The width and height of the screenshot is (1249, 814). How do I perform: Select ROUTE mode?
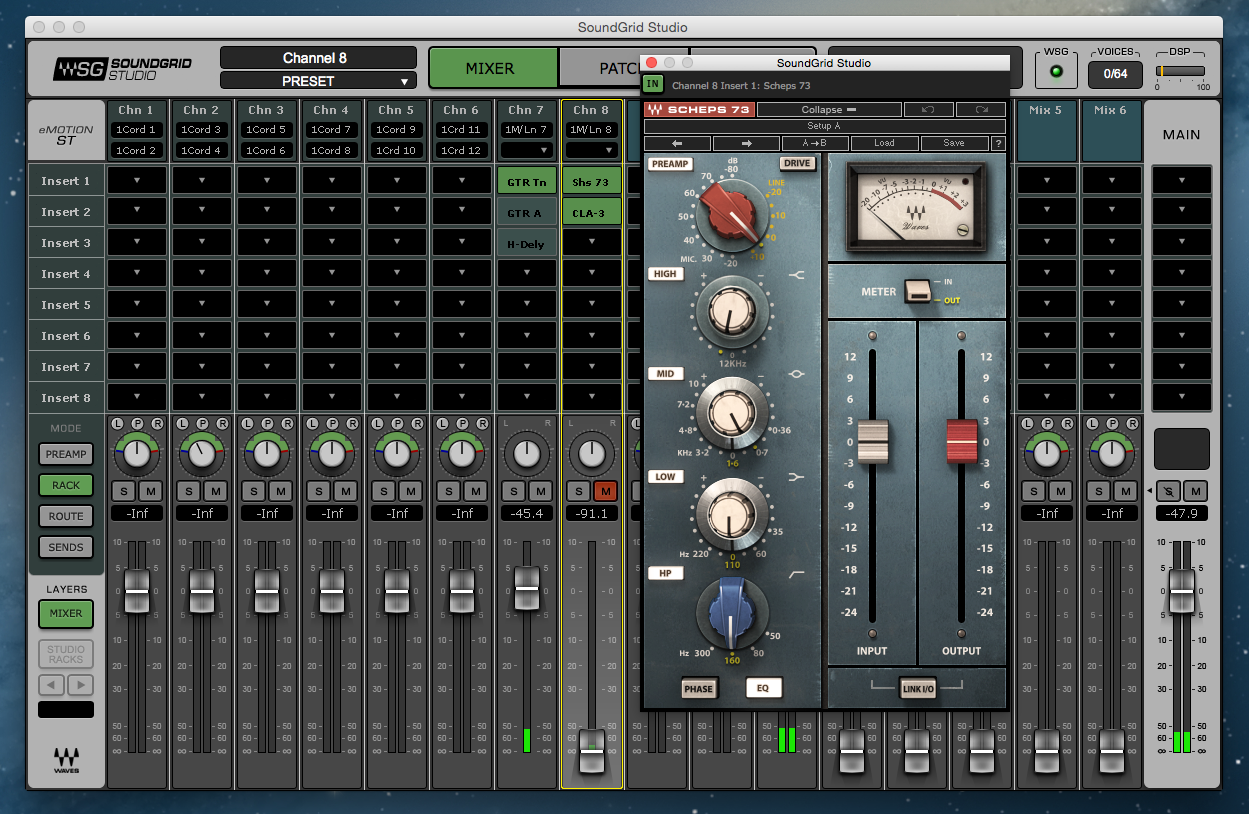[66, 516]
